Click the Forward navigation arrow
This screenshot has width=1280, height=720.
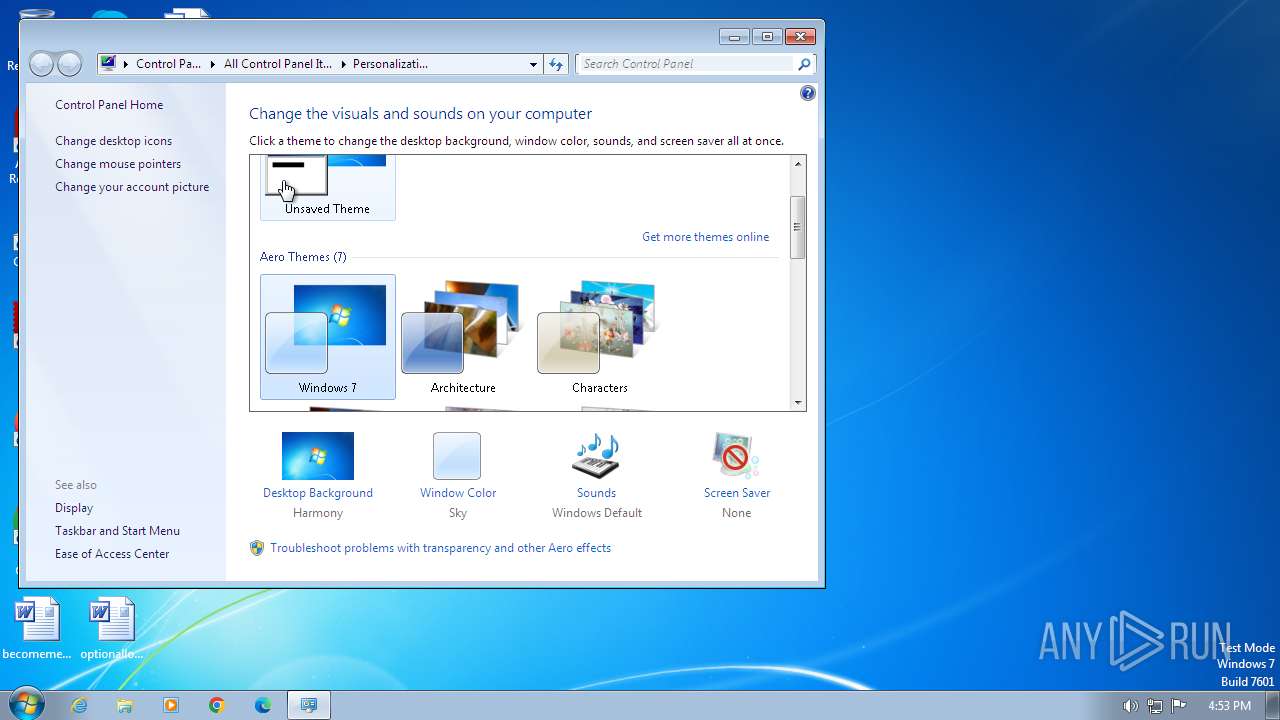(69, 64)
